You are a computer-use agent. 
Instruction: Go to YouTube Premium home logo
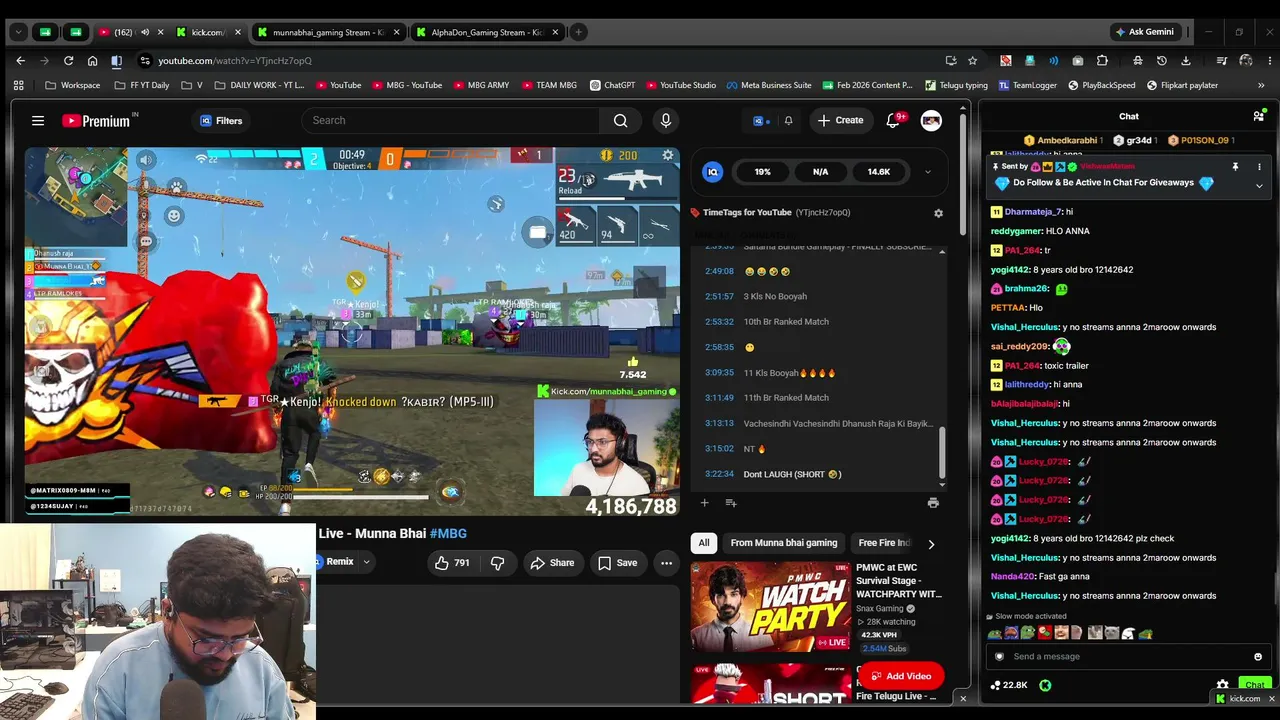98,121
